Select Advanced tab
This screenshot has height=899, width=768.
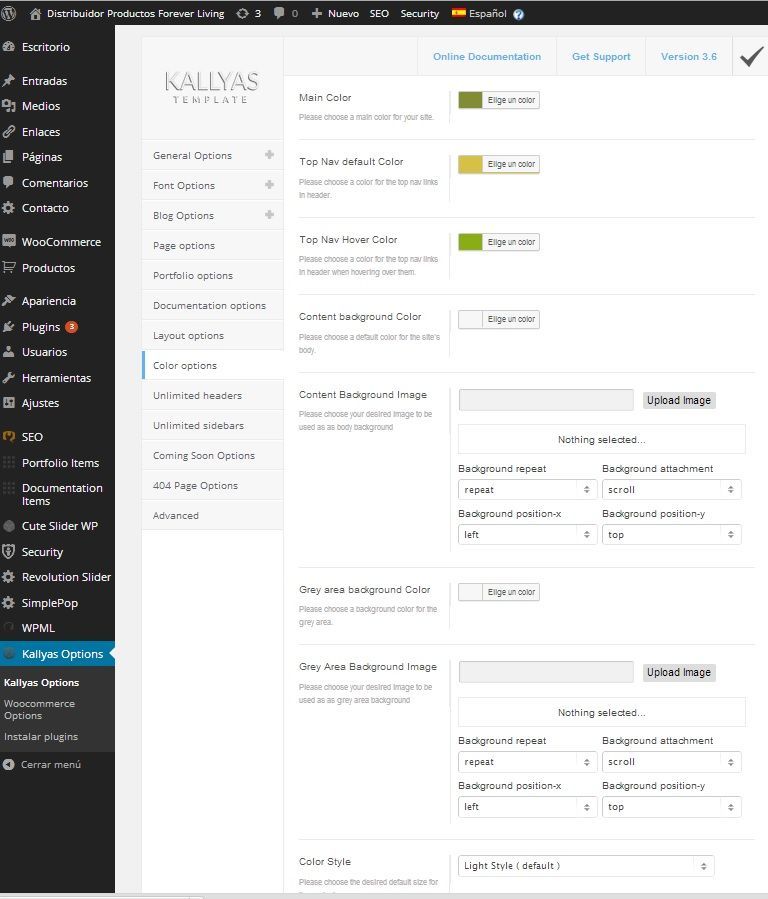tap(213, 515)
